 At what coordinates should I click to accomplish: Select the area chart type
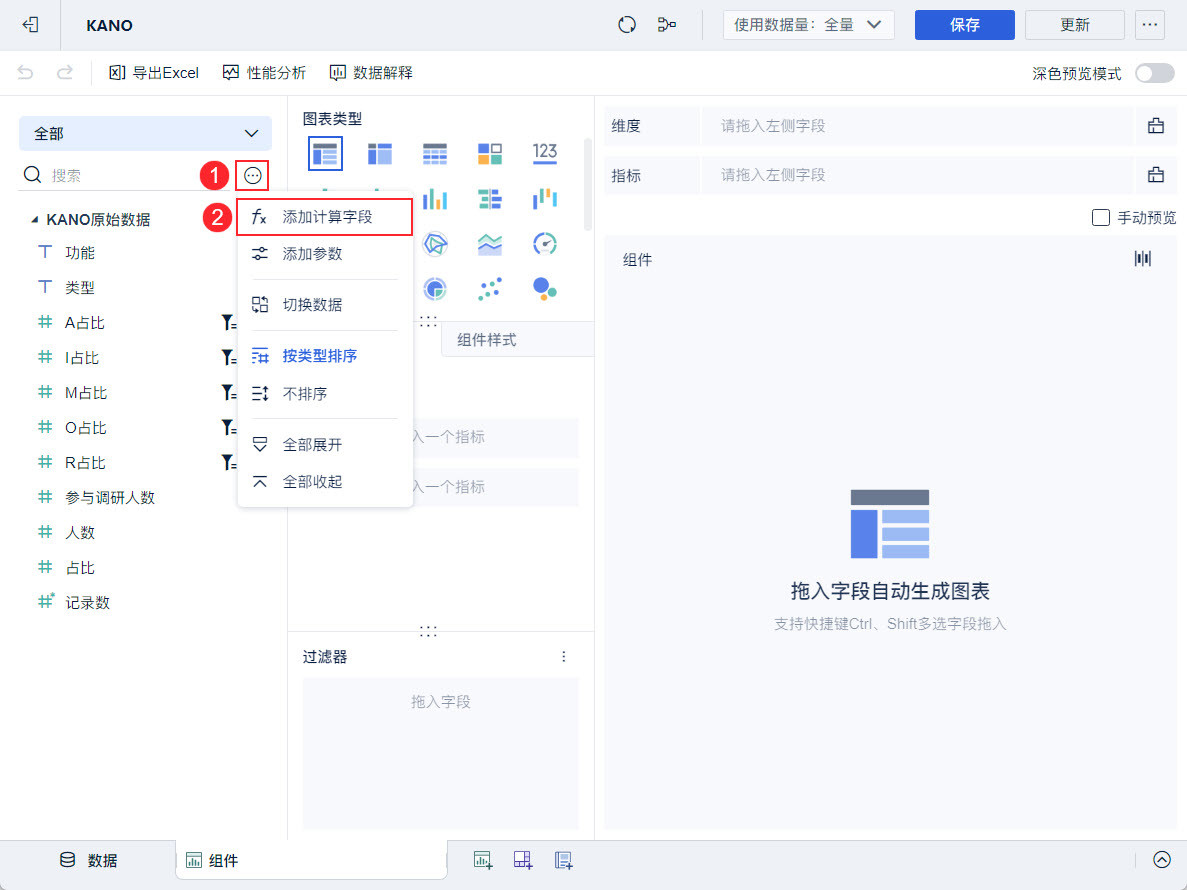pyautogui.click(x=490, y=244)
